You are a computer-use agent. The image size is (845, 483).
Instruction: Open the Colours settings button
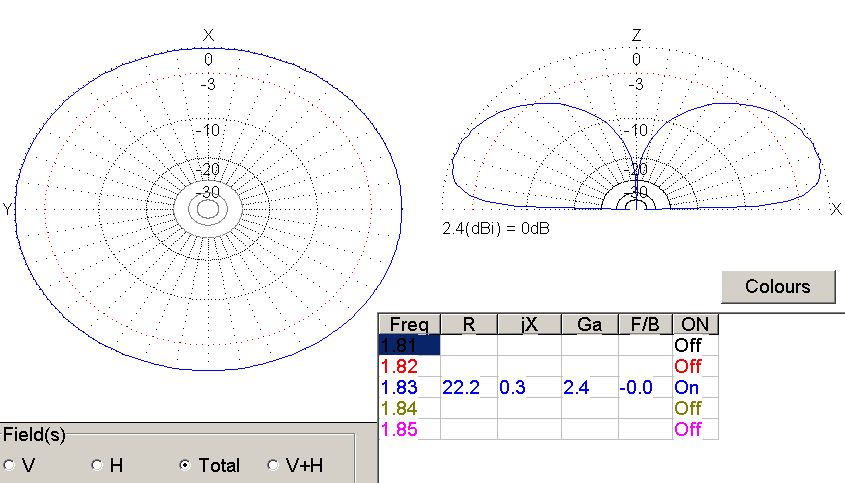tap(777, 286)
